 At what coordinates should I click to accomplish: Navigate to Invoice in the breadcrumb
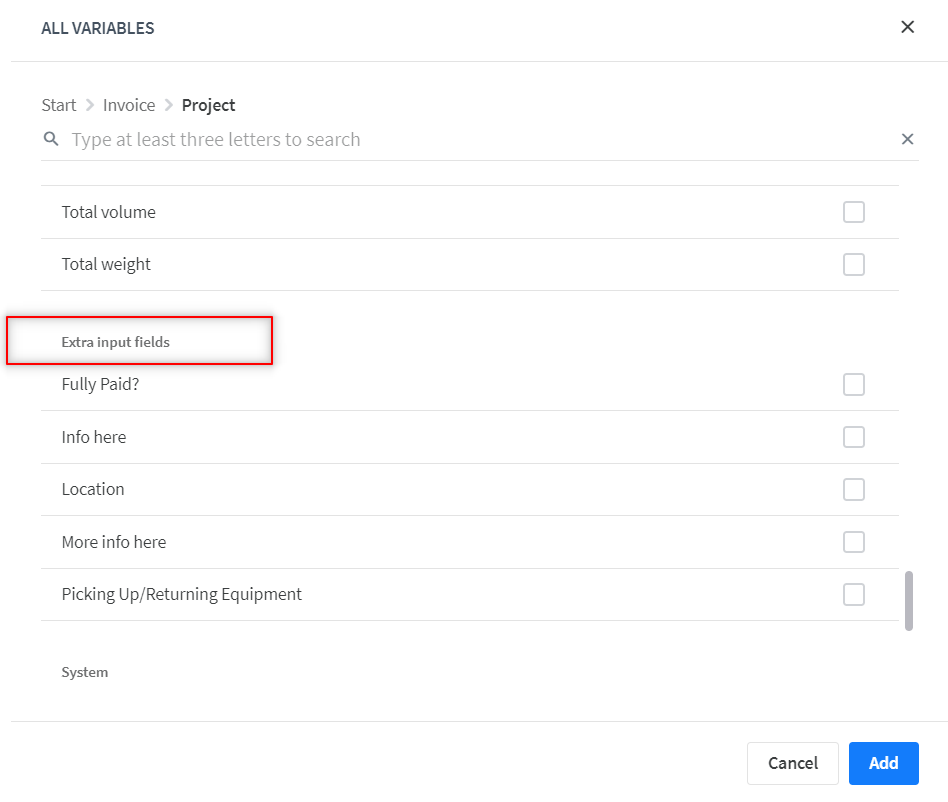coord(129,105)
